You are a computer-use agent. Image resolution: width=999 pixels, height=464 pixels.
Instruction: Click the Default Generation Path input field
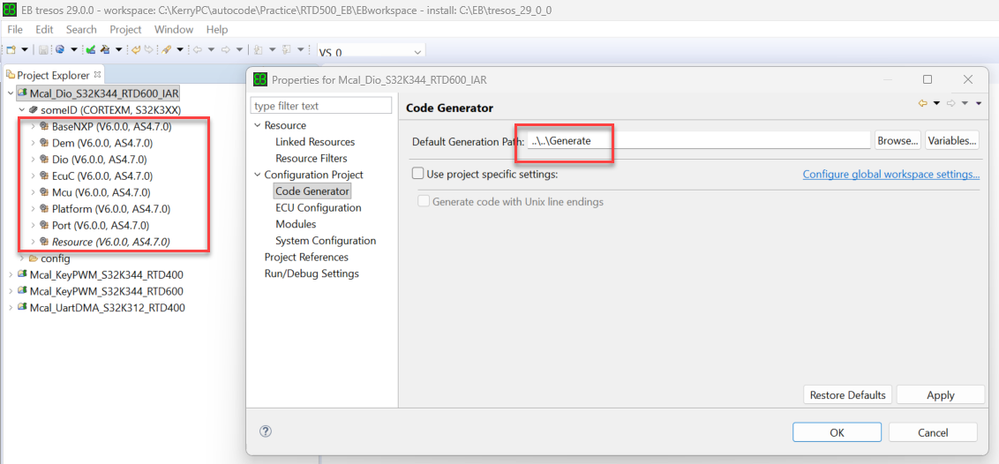pyautogui.click(x=700, y=141)
